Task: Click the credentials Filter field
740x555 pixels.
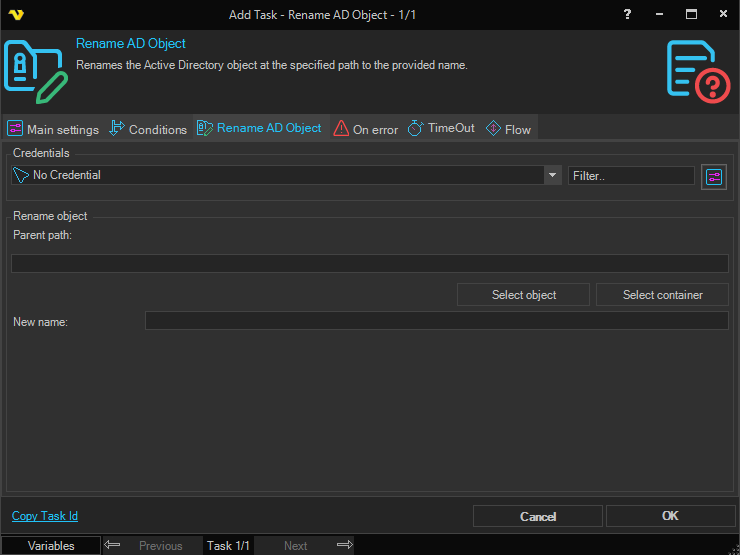Action: [x=631, y=175]
